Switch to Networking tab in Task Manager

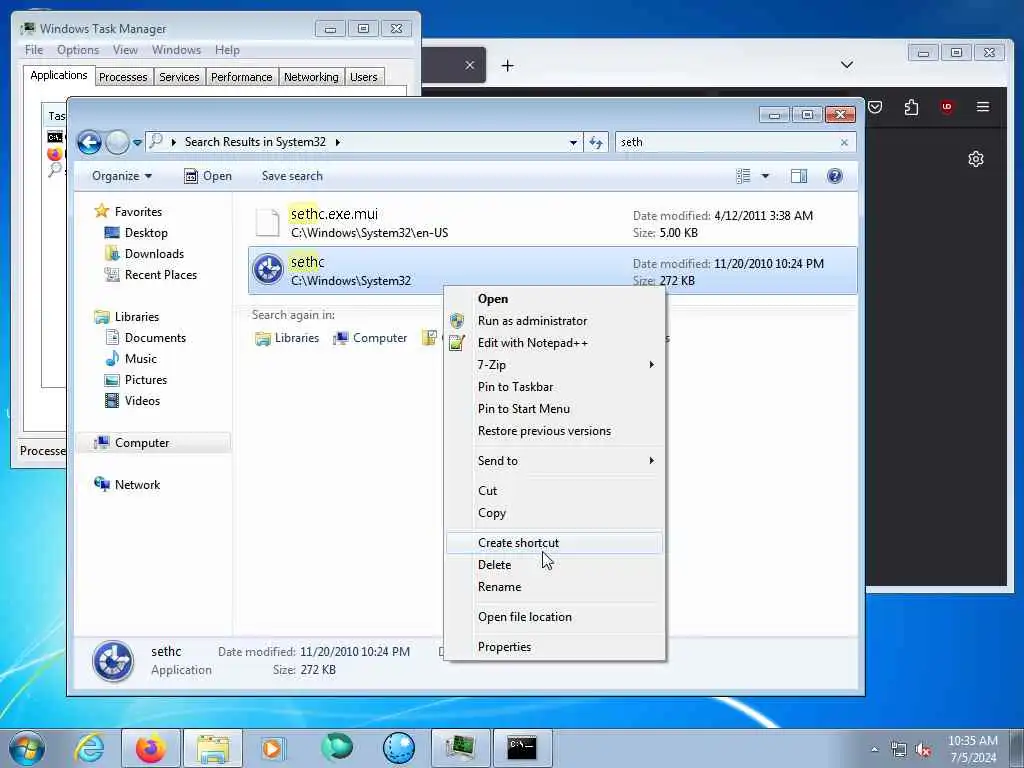(311, 77)
